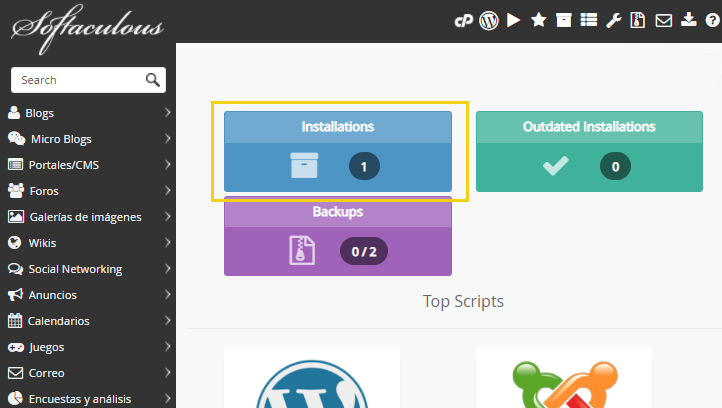This screenshot has width=722, height=408.
Task: Expand Wikis chevron arrow
Action: pyautogui.click(x=168, y=243)
